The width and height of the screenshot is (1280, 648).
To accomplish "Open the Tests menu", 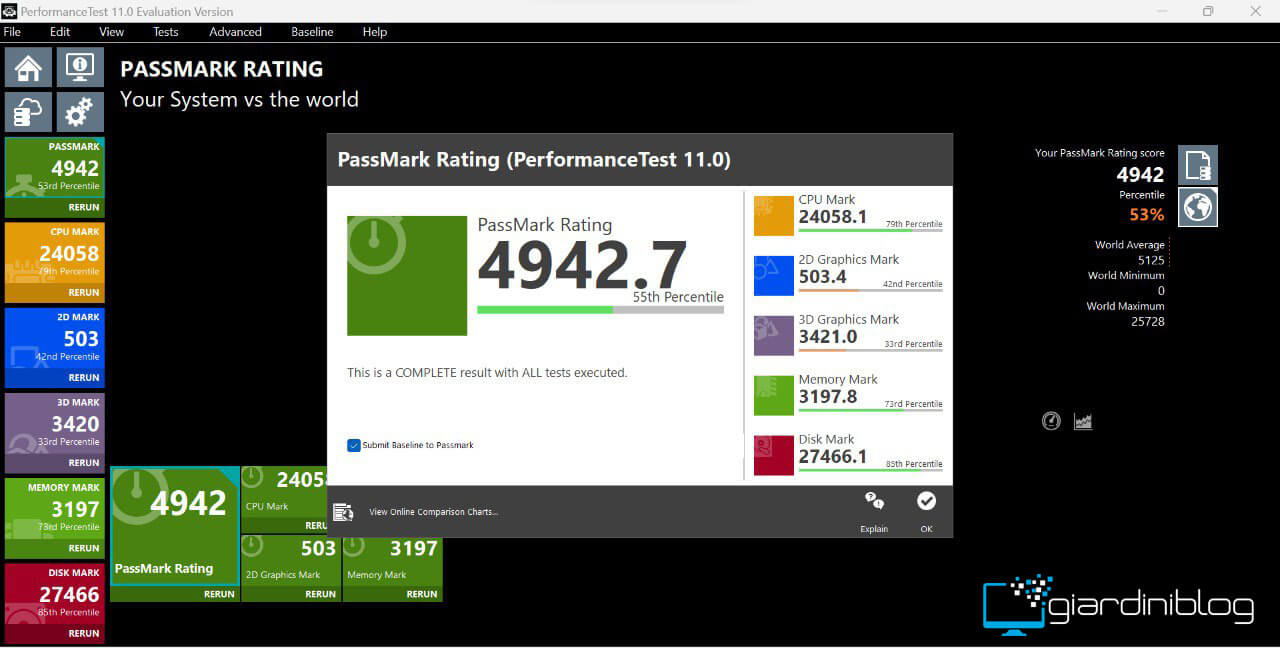I will [x=166, y=32].
